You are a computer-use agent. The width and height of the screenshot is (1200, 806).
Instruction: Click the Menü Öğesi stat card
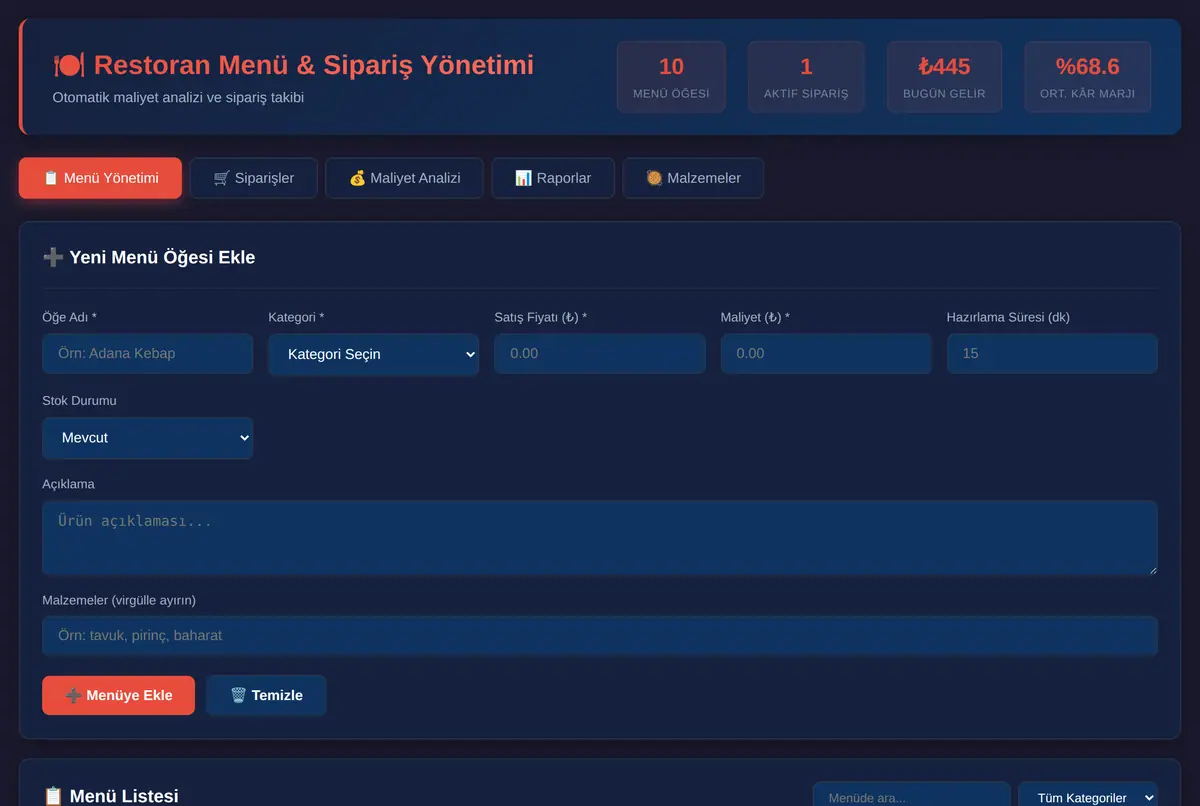click(x=671, y=77)
